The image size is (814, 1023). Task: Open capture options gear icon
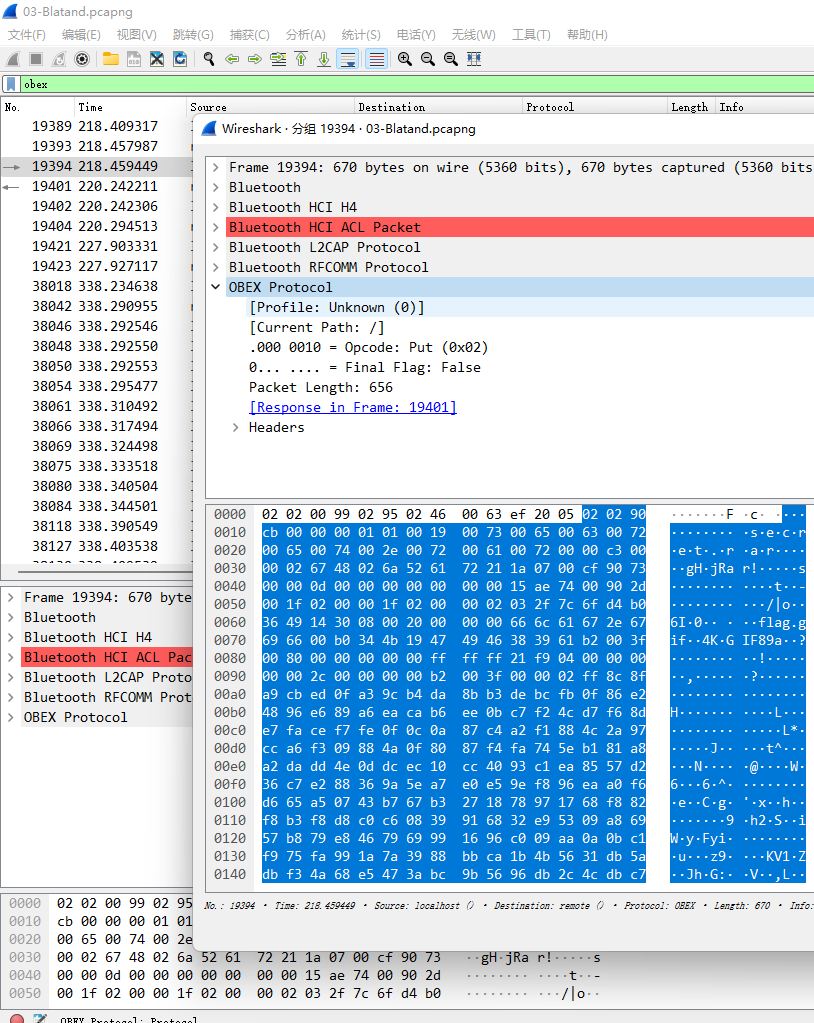[82, 59]
